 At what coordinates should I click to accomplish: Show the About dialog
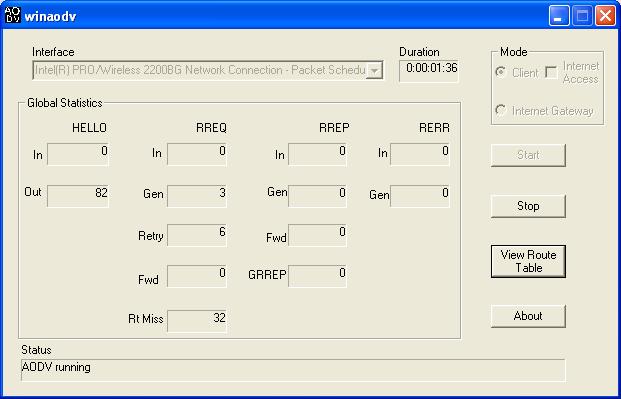pos(528,316)
